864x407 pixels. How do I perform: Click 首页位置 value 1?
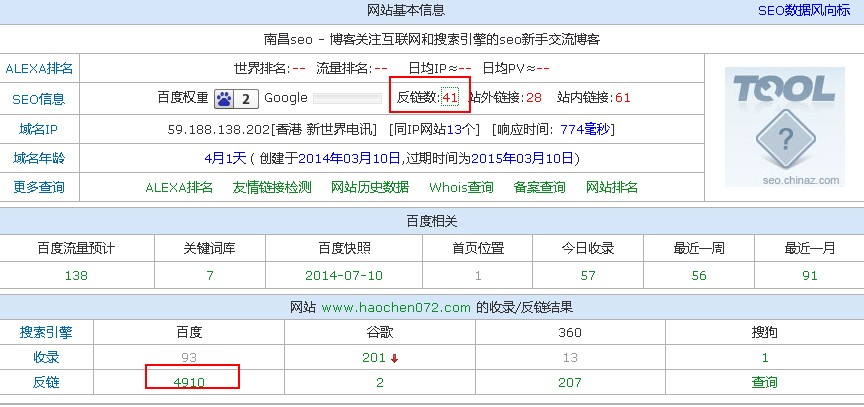tap(478, 275)
